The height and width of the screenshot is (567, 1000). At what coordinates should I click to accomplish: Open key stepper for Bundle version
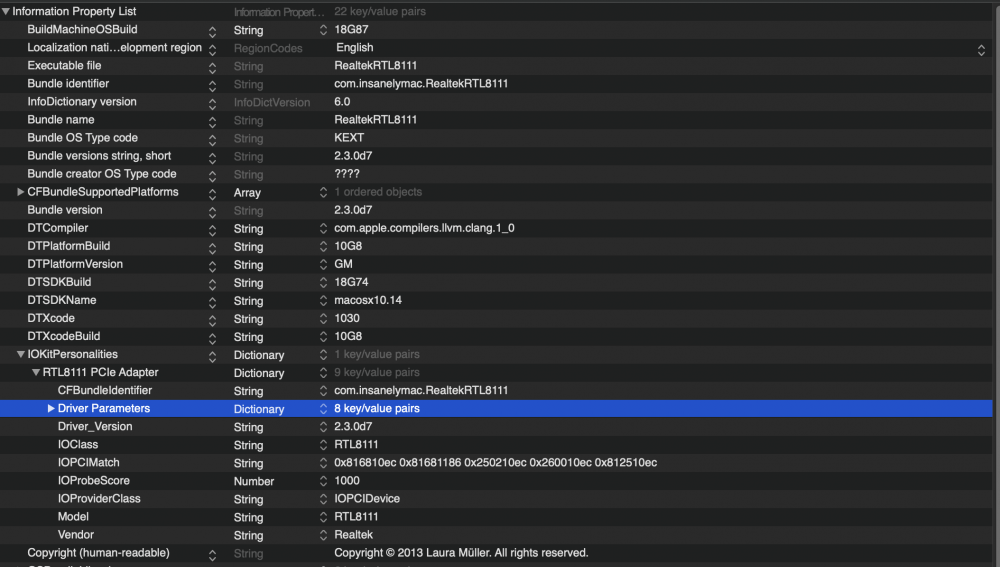click(212, 212)
